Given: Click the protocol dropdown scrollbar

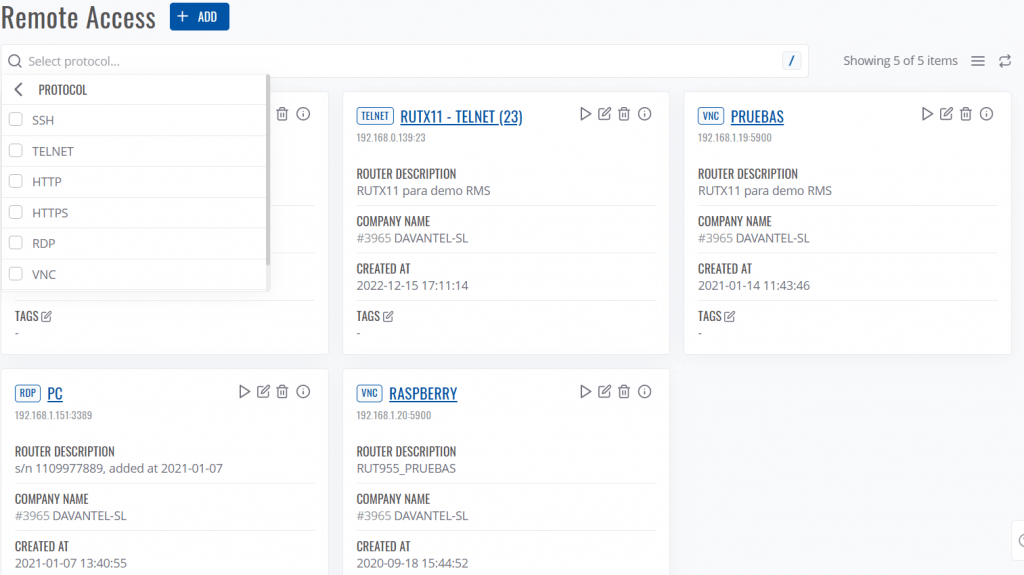Looking at the screenshot, I should 268,170.
